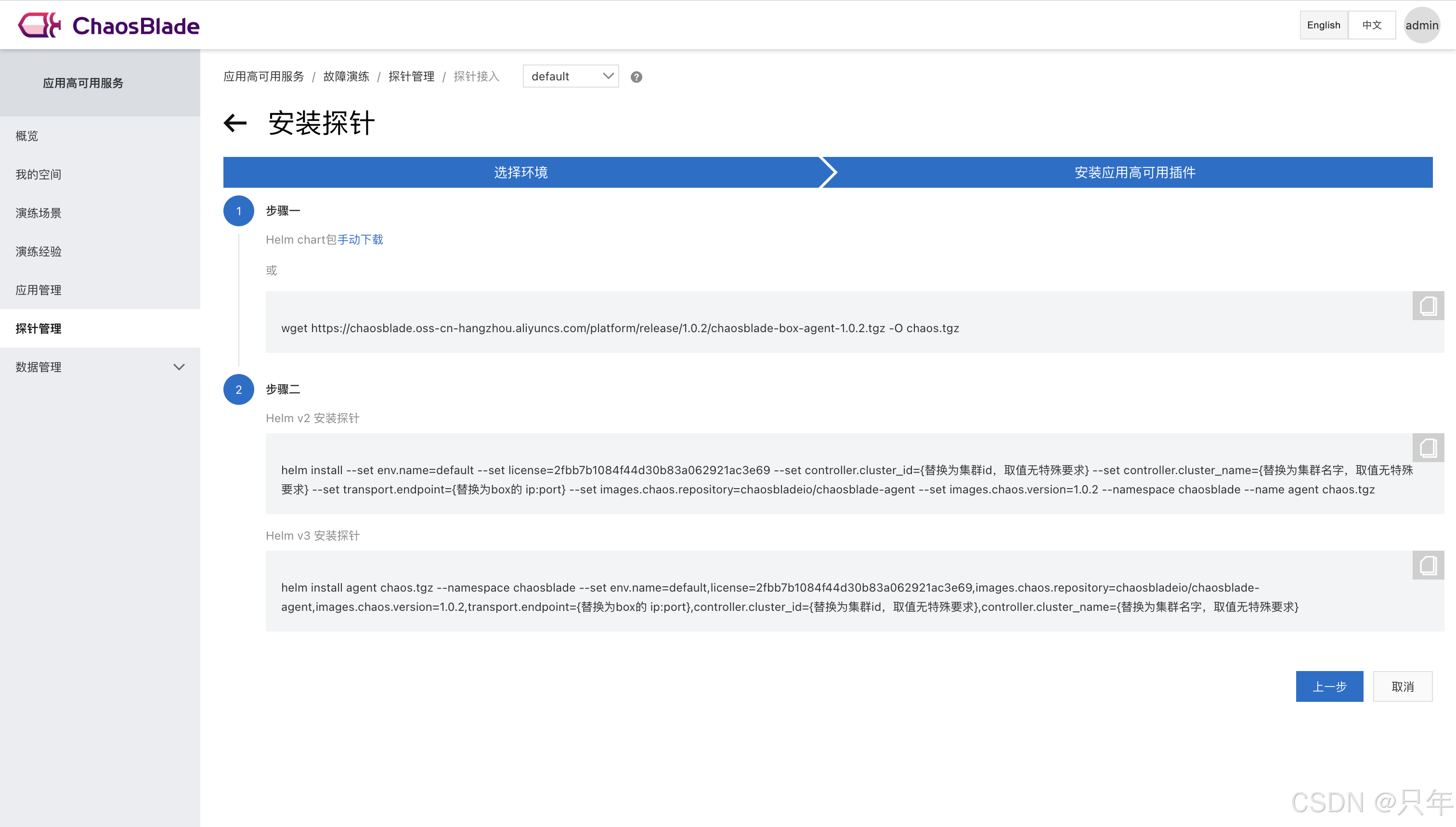Expand the 数据管理 sidebar menu
The width and height of the screenshot is (1456, 827).
[178, 367]
